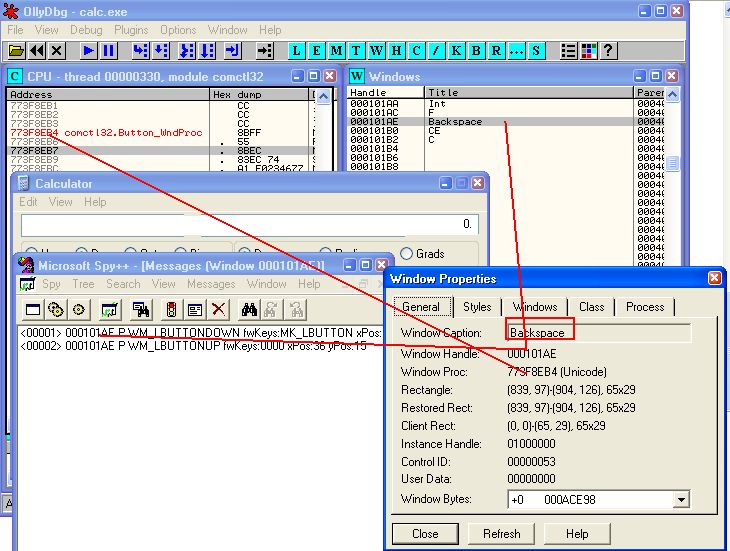Click the Calculator display field
Viewport: 730px width, 551px height.
[250, 225]
